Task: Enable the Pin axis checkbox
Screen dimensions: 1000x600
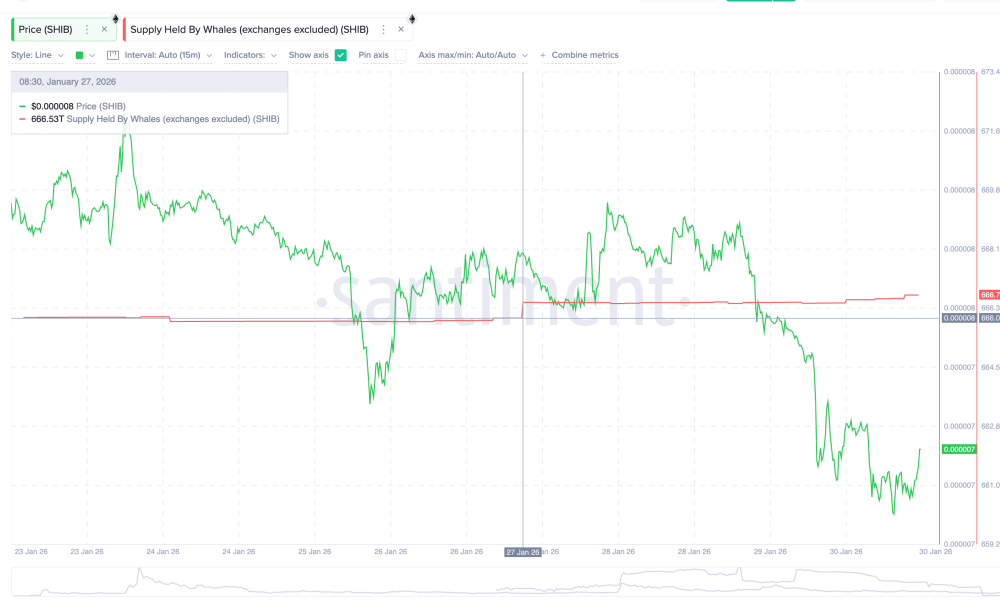Action: pyautogui.click(x=400, y=55)
